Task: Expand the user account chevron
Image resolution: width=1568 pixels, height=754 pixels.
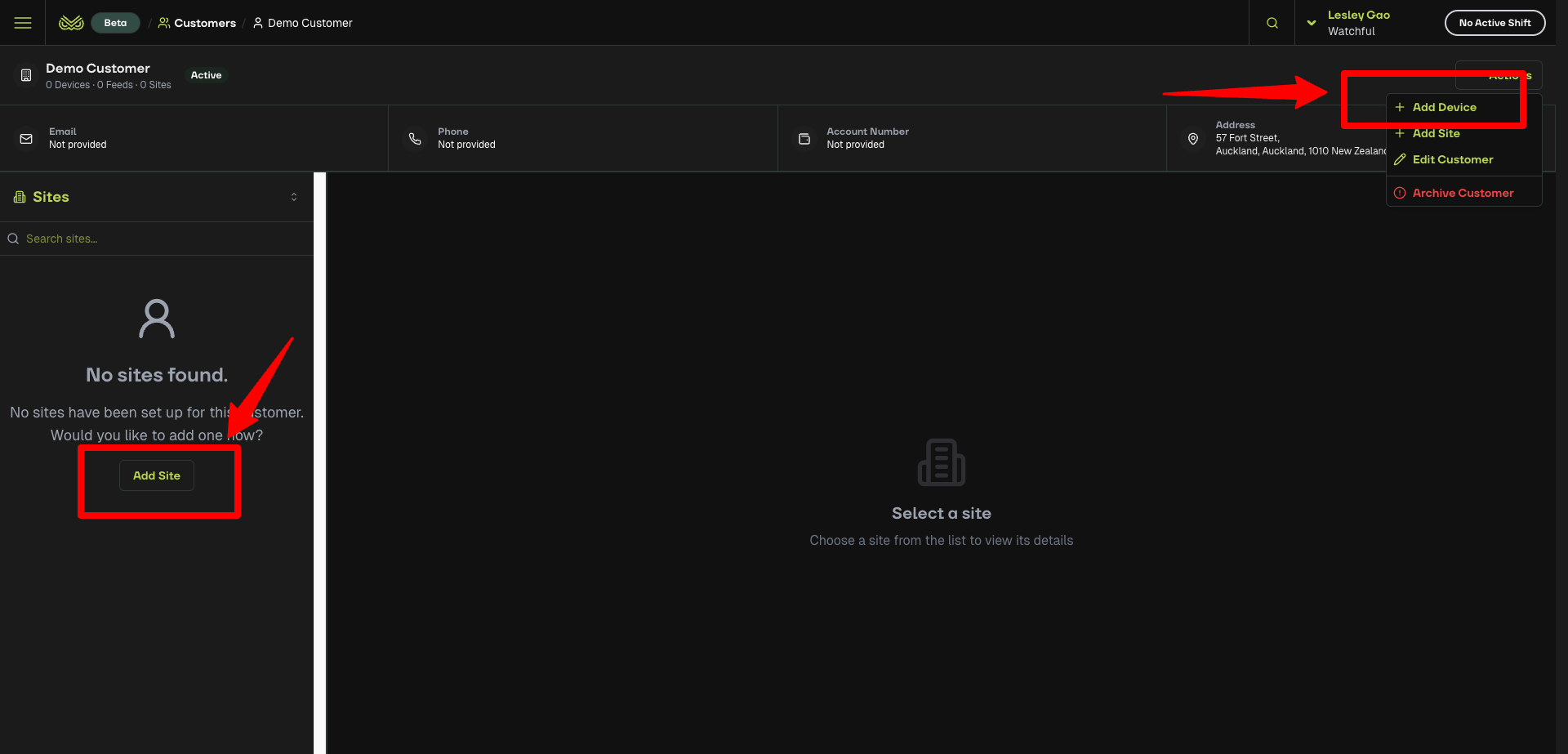Action: pos(1311,23)
